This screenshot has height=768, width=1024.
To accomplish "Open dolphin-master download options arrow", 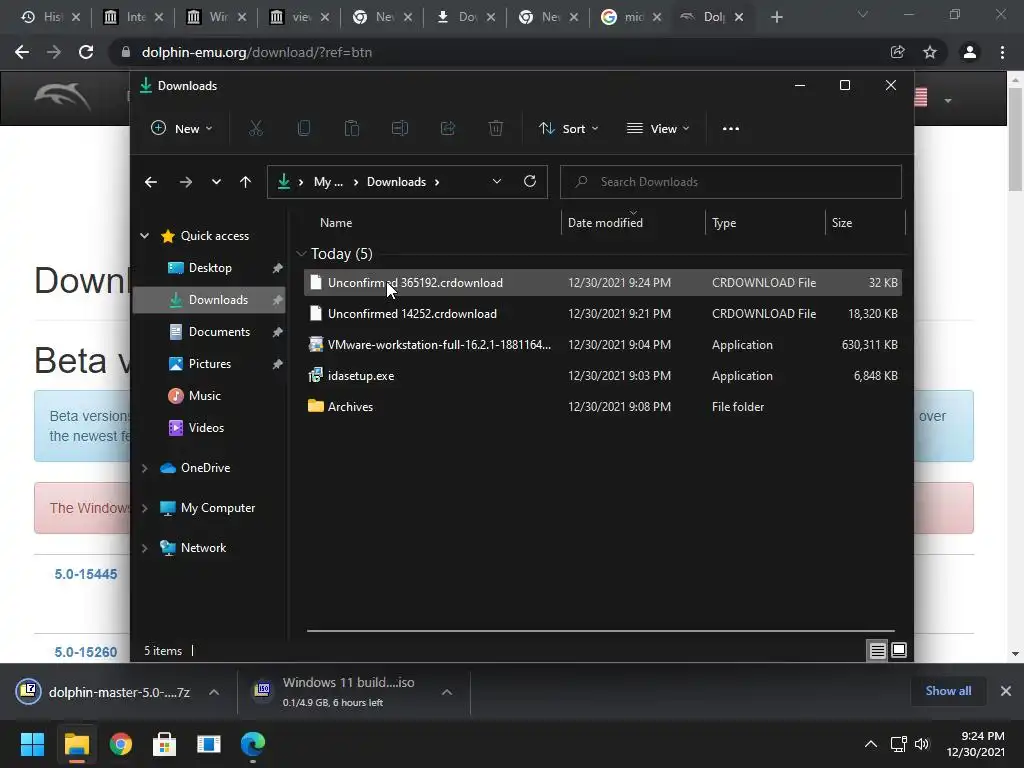I will click(214, 692).
